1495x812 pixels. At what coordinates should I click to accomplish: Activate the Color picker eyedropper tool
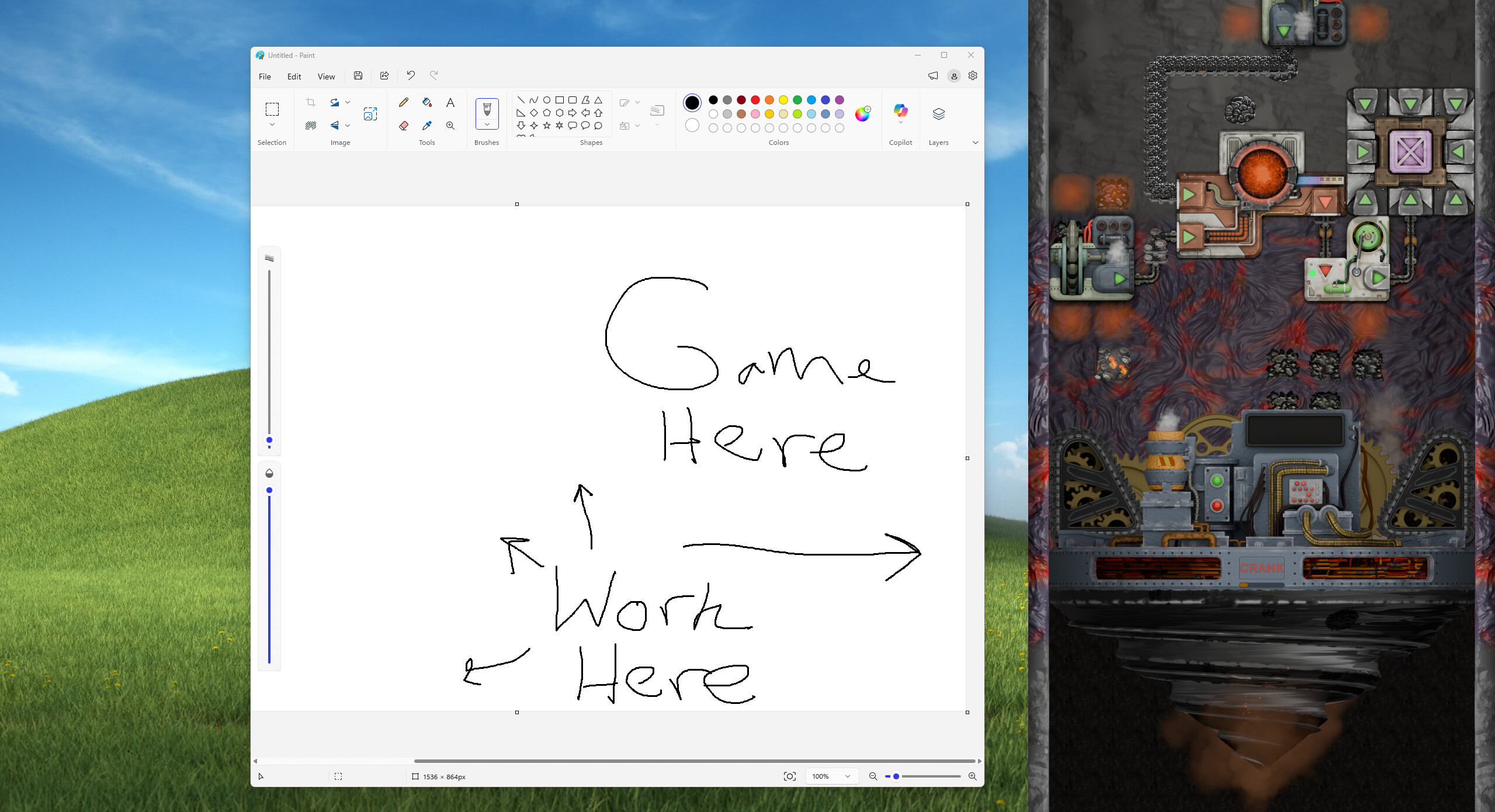coord(427,126)
